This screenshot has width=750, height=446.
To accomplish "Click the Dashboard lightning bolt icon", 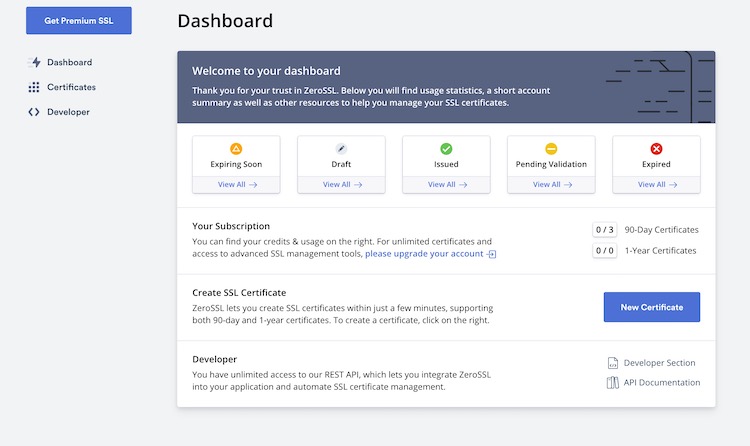I will click(x=34, y=62).
